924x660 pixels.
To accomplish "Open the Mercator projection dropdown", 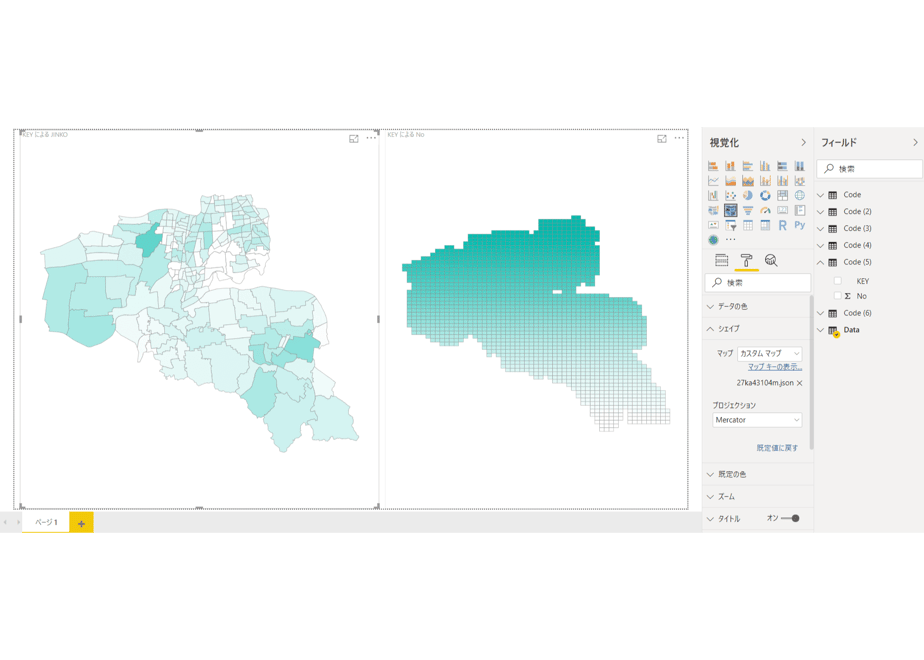I will point(757,420).
